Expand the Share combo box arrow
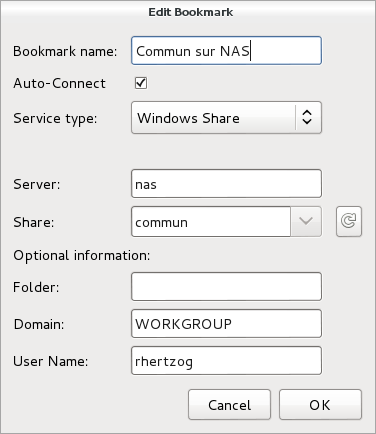 coord(306,222)
